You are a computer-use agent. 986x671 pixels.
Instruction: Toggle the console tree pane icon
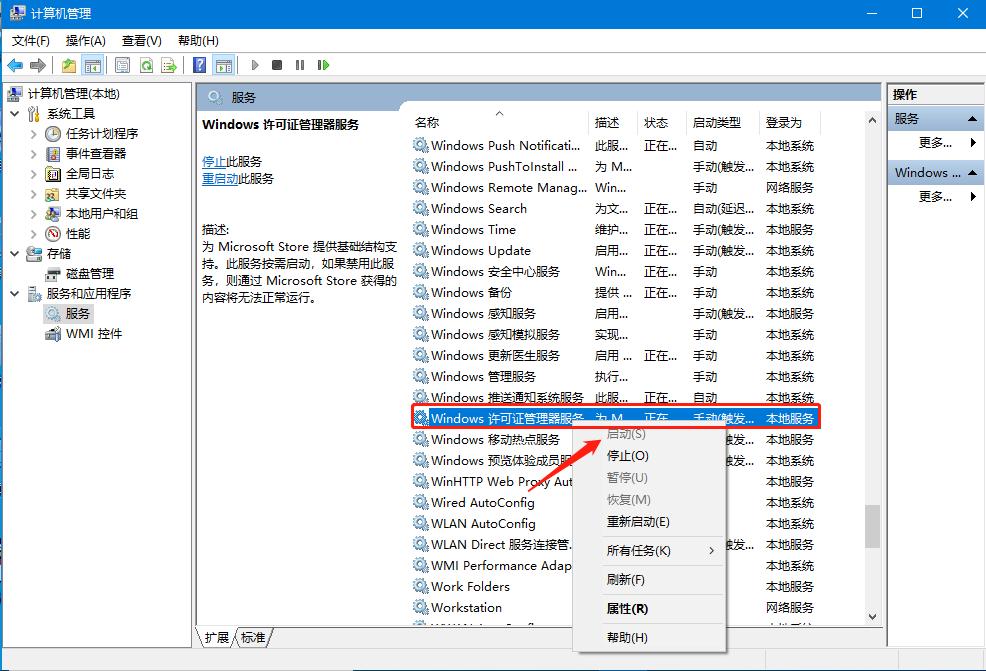(90, 65)
